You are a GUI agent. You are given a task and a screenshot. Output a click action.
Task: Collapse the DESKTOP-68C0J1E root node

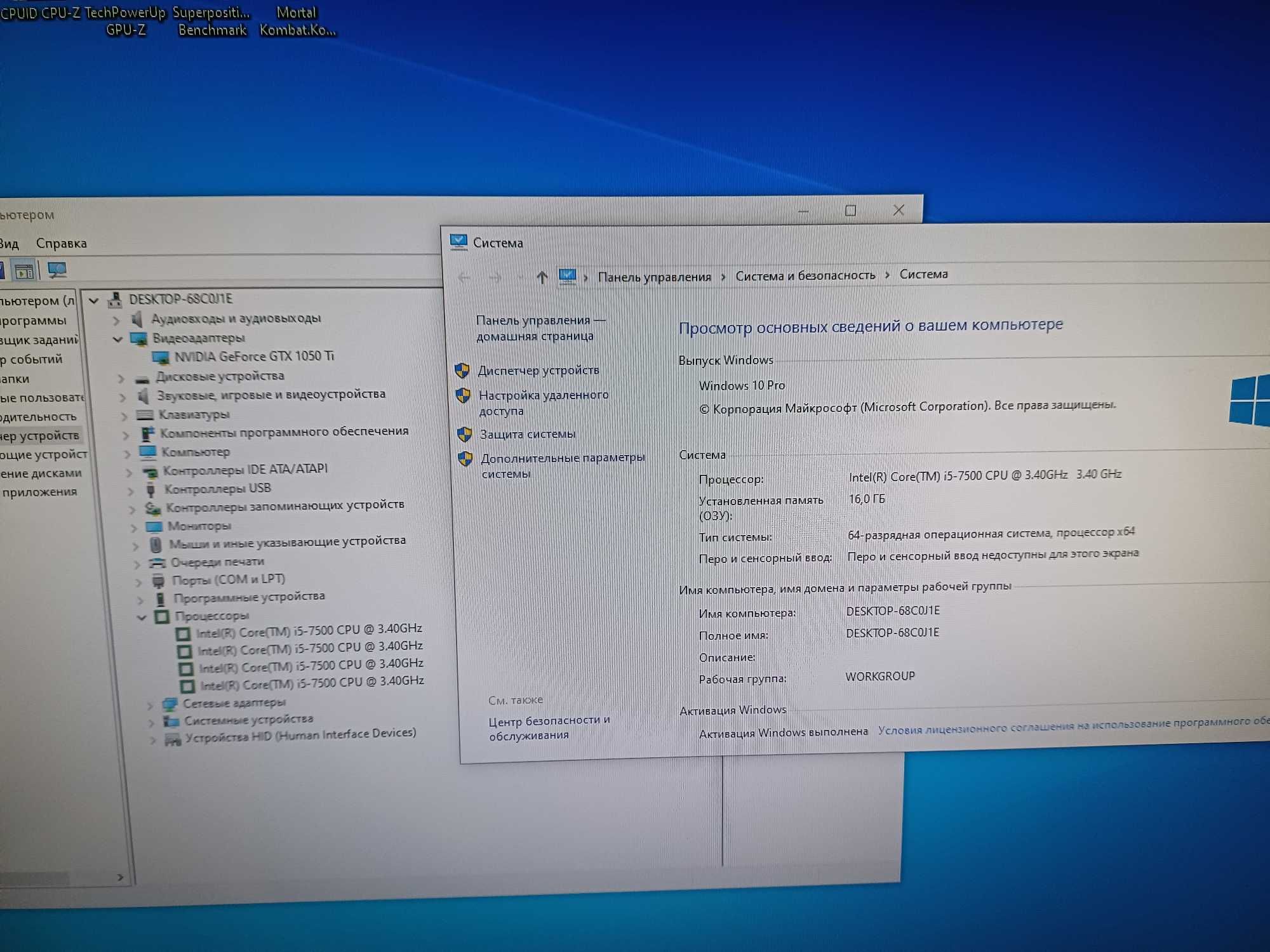(x=94, y=301)
